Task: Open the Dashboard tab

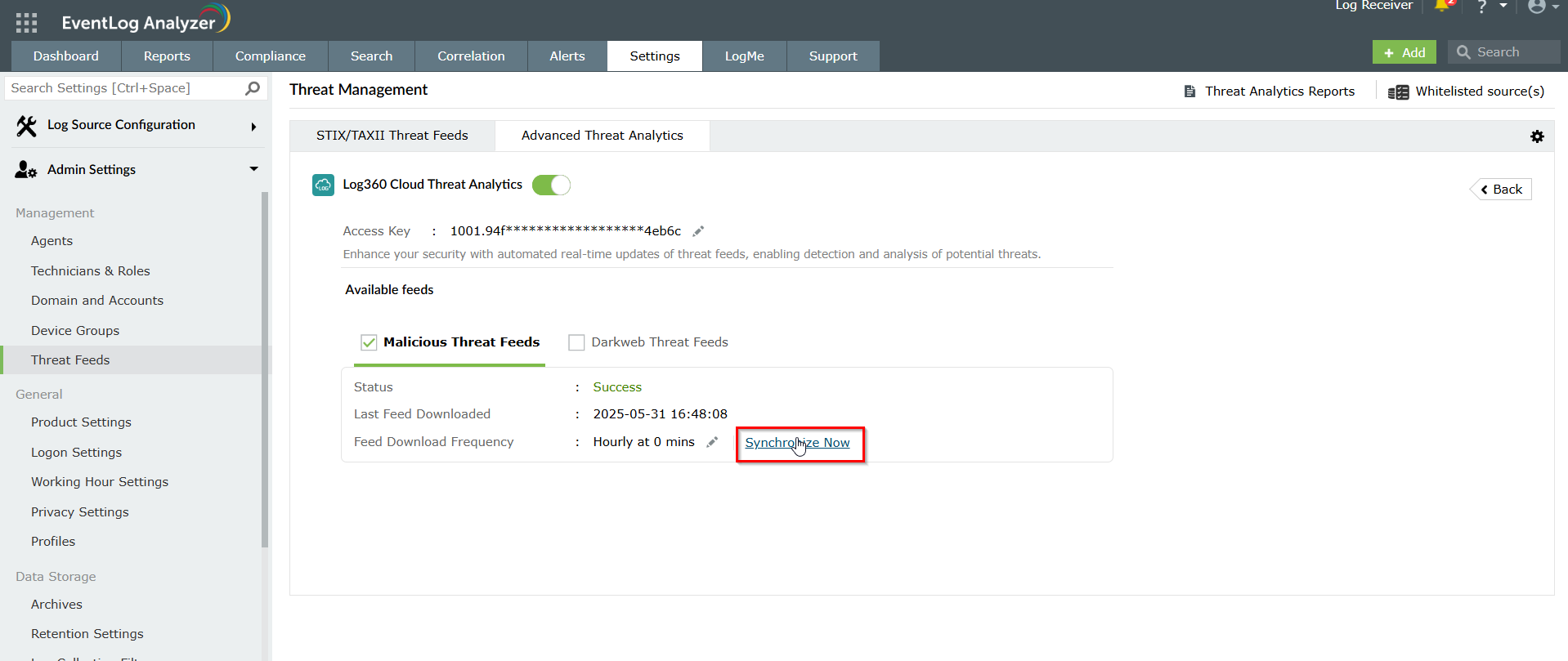Action: tap(66, 56)
